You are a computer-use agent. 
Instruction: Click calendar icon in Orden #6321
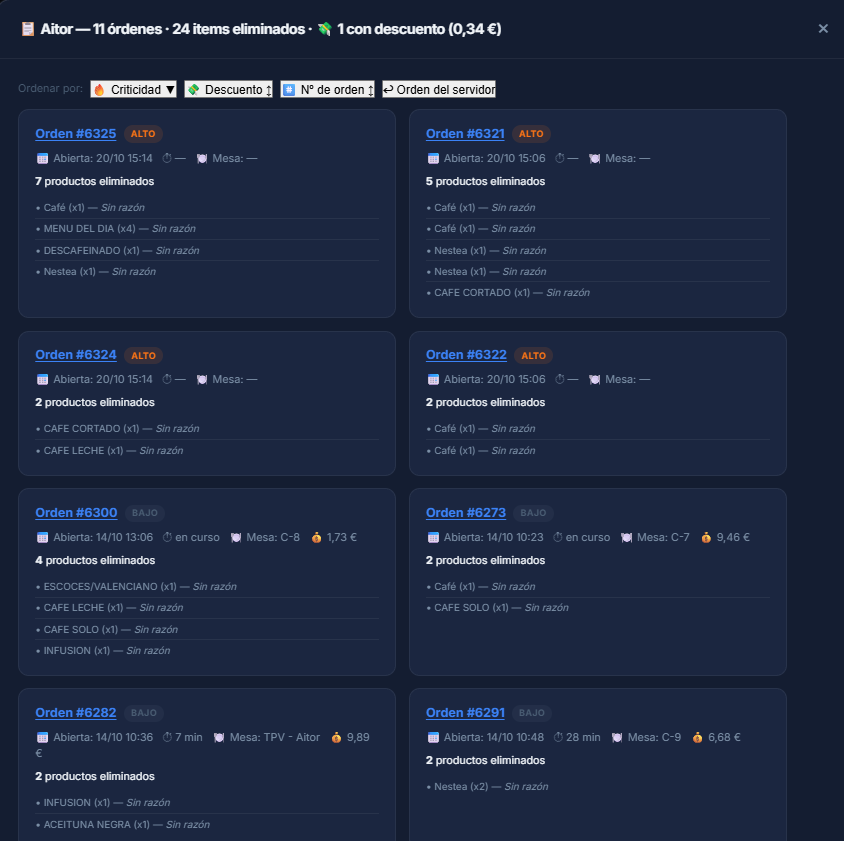coord(433,158)
